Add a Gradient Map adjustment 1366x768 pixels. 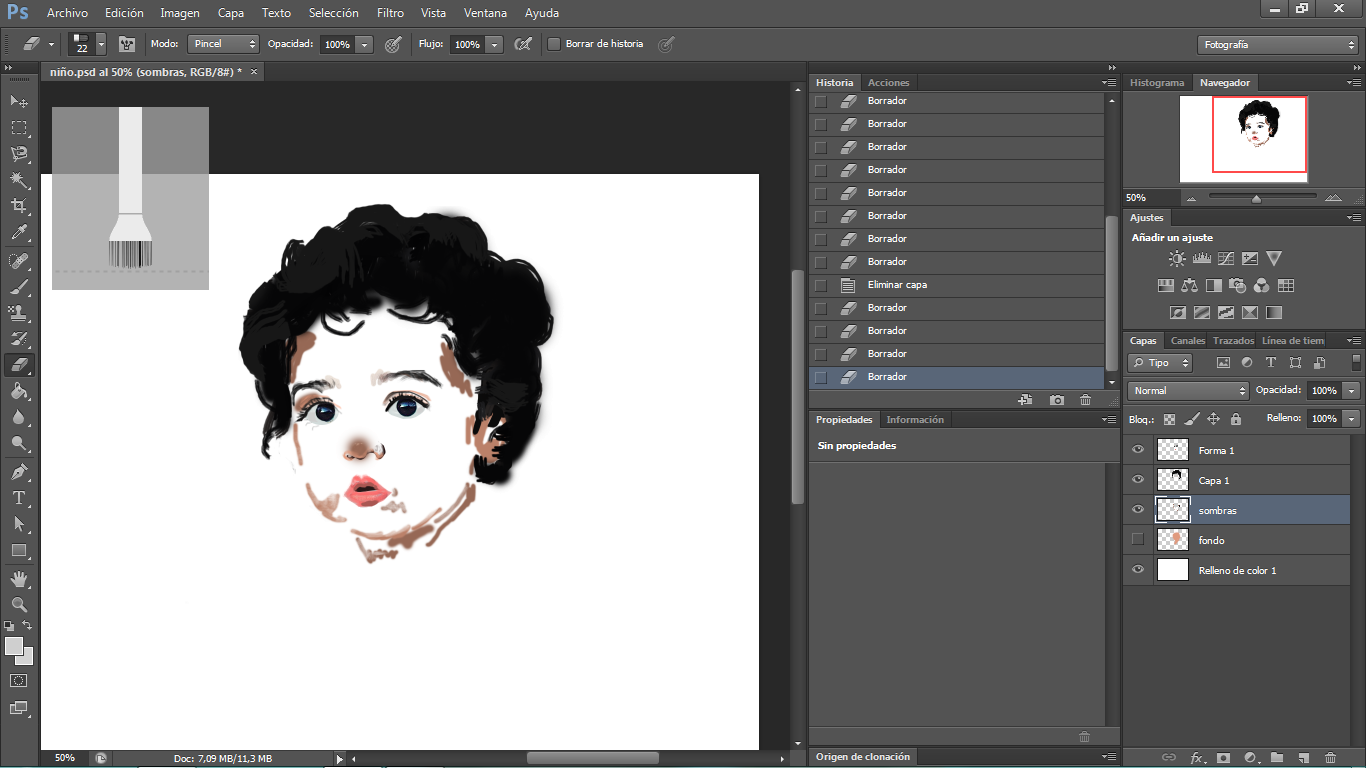1273,312
